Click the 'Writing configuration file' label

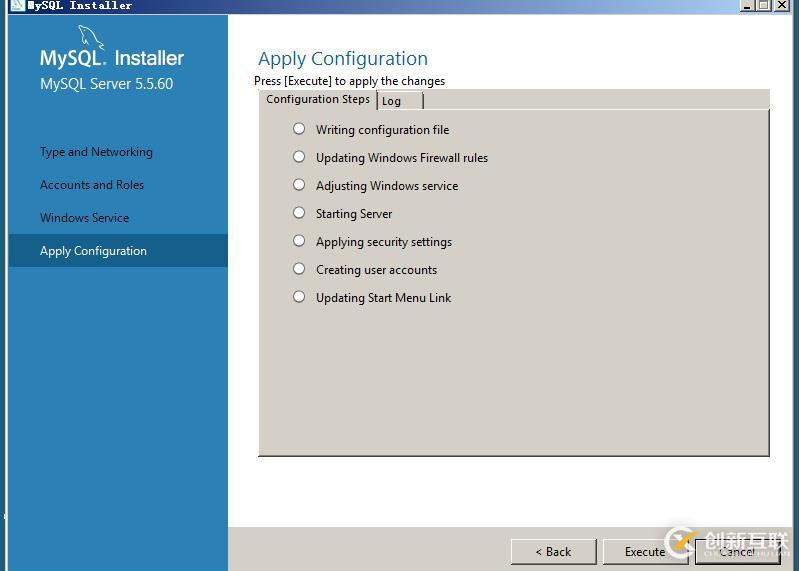(x=383, y=130)
